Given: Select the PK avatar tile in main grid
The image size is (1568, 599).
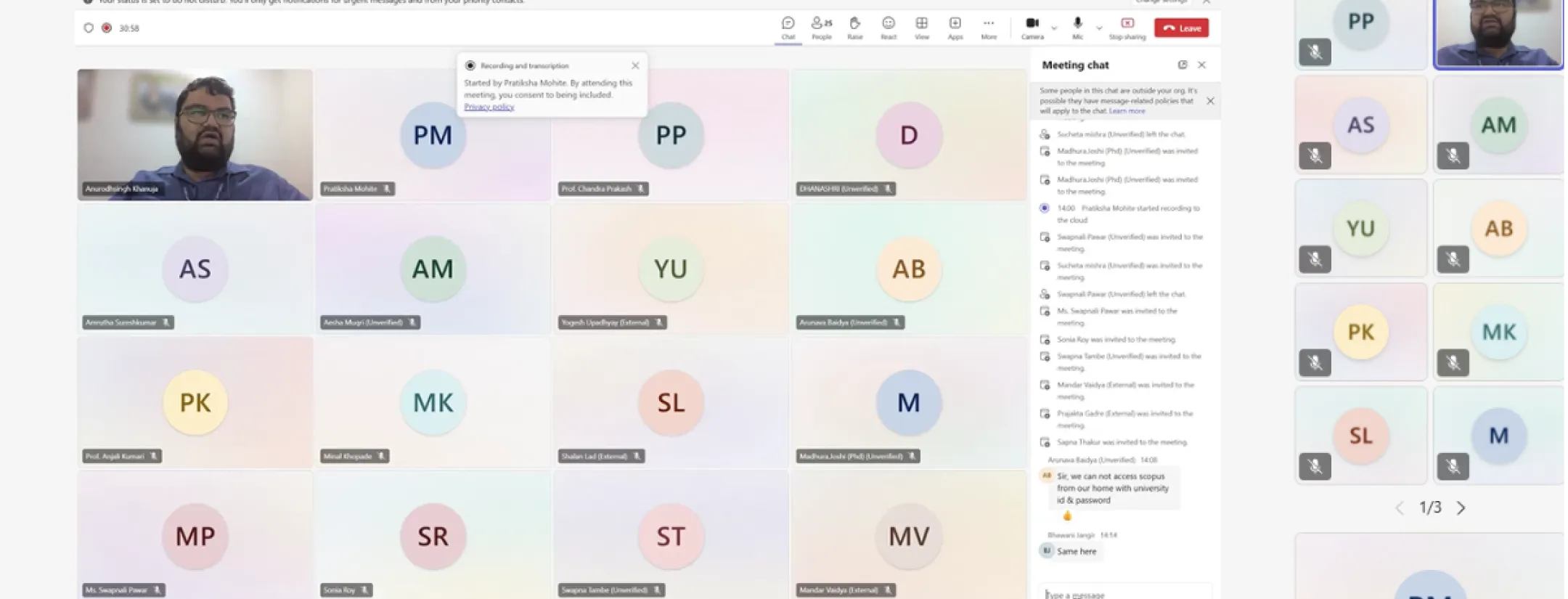Looking at the screenshot, I should coord(195,402).
